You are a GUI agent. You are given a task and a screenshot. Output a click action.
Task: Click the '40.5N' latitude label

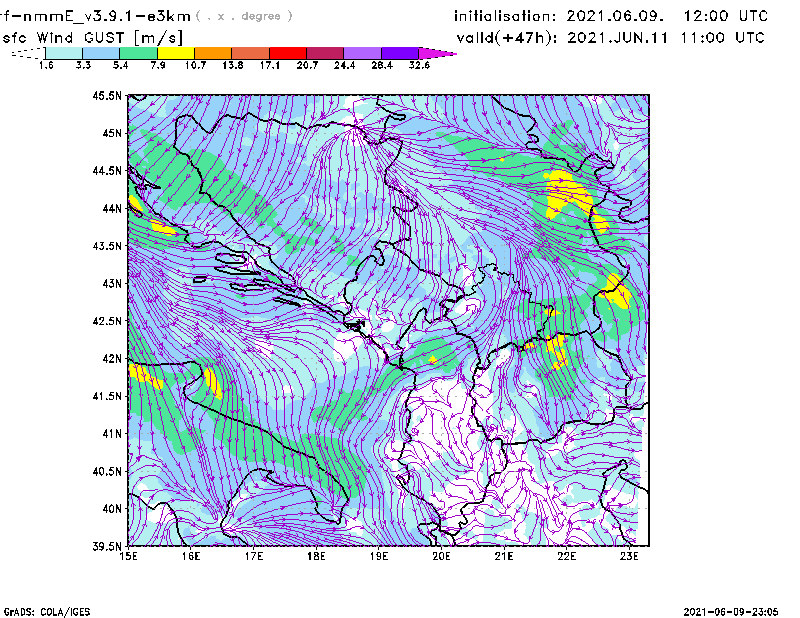(107, 472)
